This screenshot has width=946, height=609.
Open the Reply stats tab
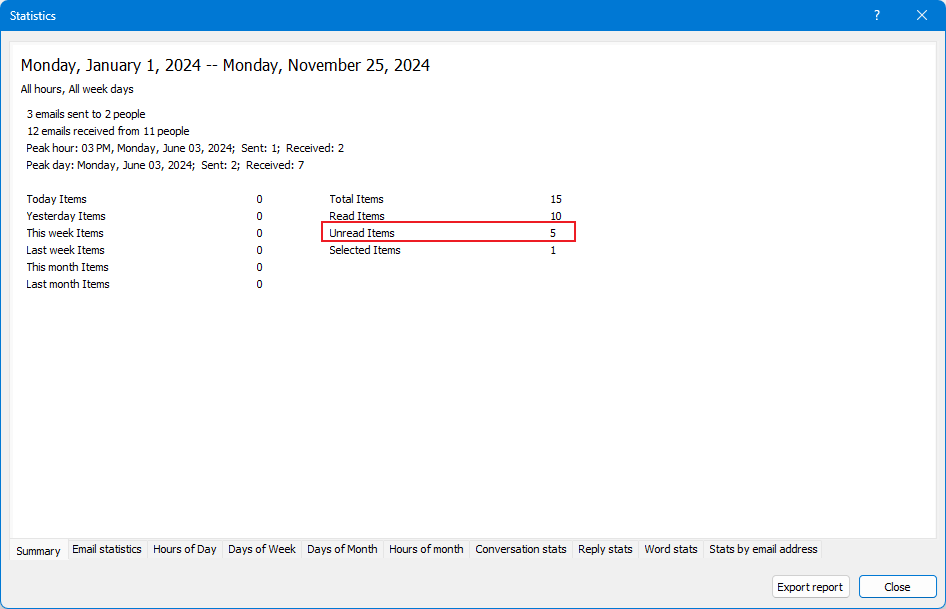(x=605, y=549)
